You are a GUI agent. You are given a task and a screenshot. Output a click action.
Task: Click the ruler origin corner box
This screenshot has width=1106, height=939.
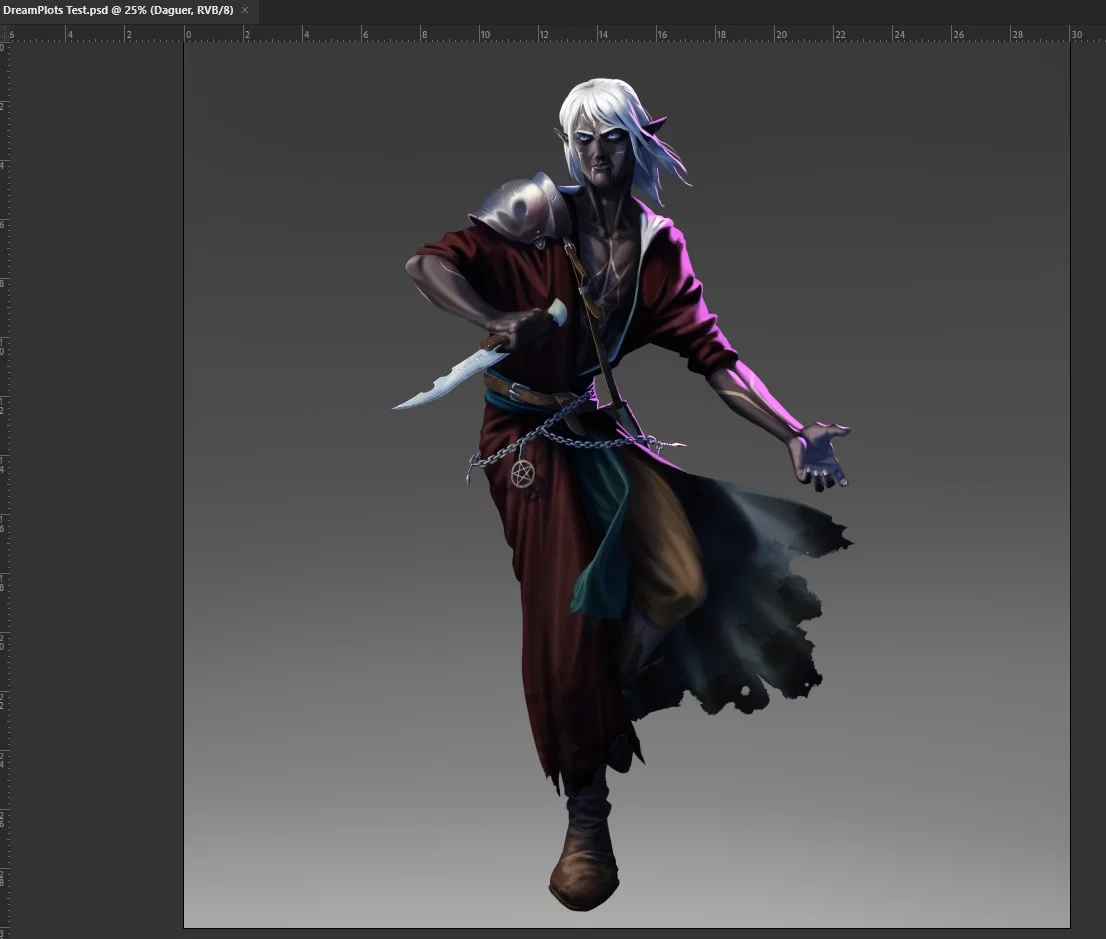click(4, 33)
